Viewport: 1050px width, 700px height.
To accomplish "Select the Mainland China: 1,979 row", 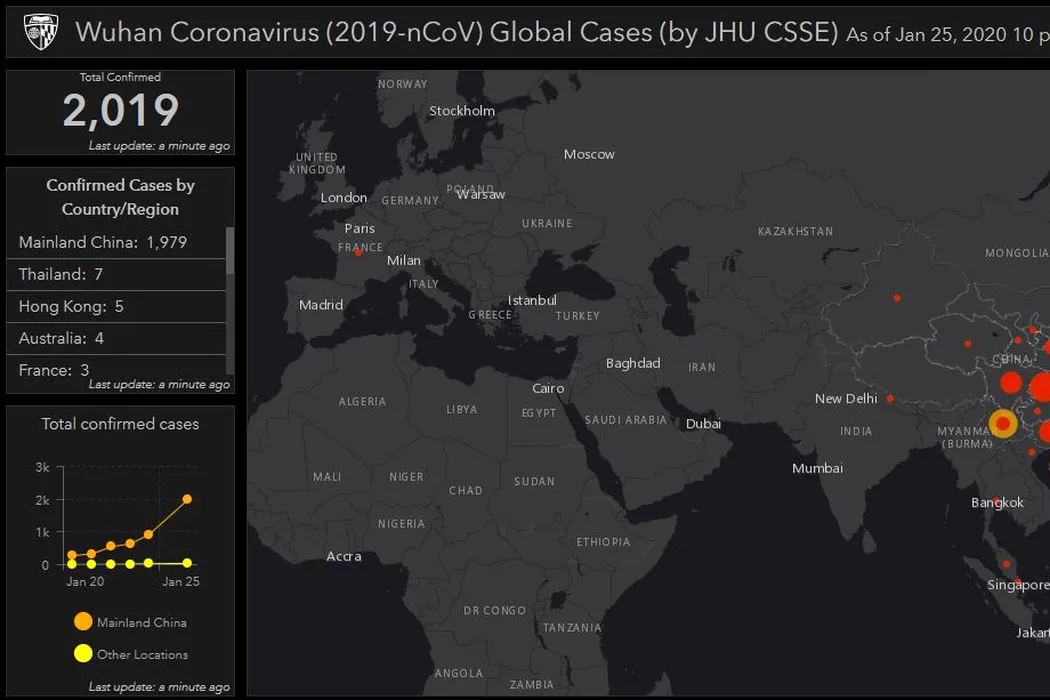I will [117, 242].
